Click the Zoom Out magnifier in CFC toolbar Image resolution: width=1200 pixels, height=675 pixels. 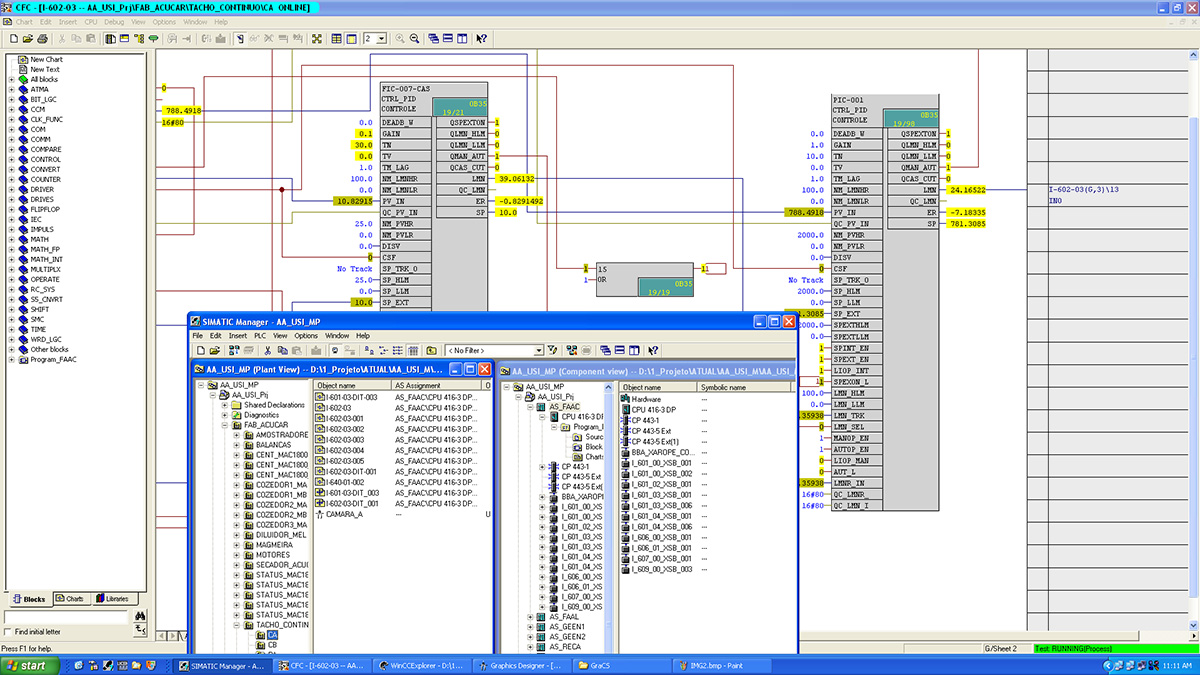click(x=413, y=39)
